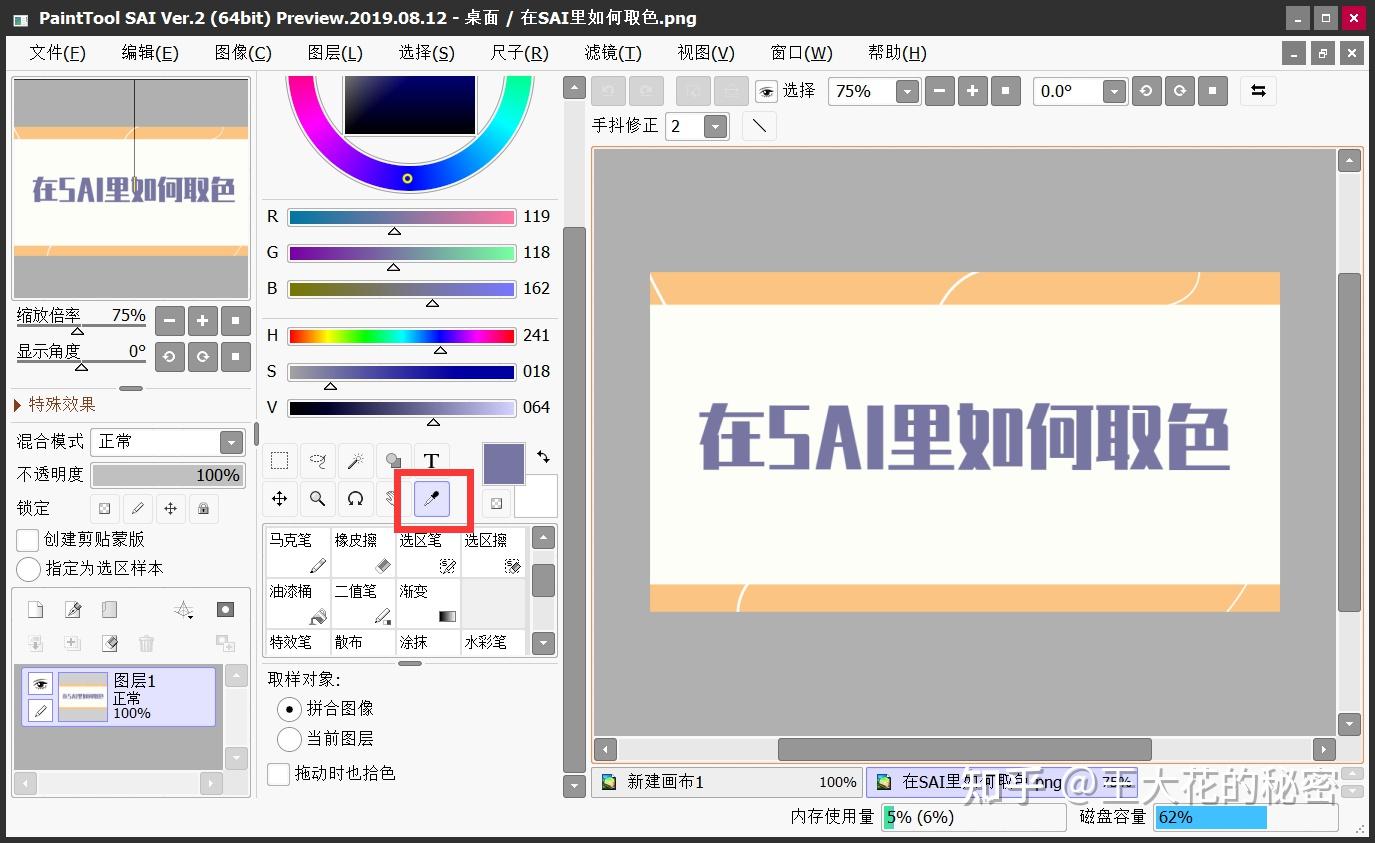
Task: Select the Text tool
Action: tap(431, 460)
